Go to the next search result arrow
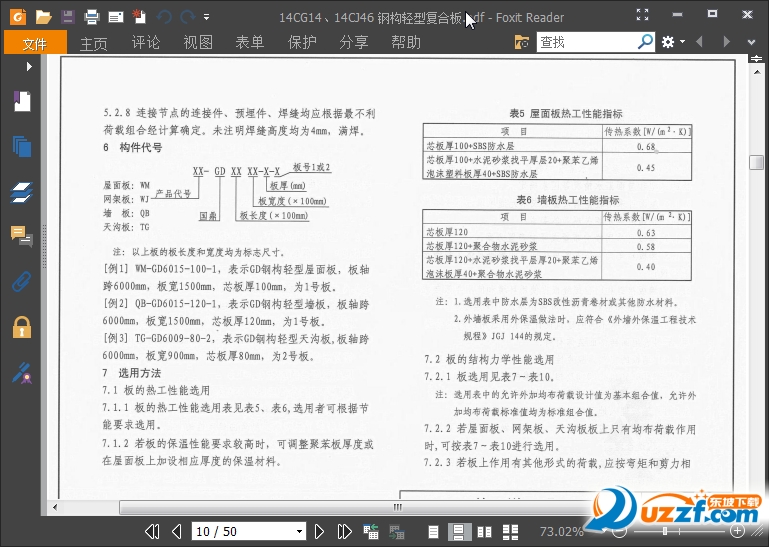 (x=726, y=42)
